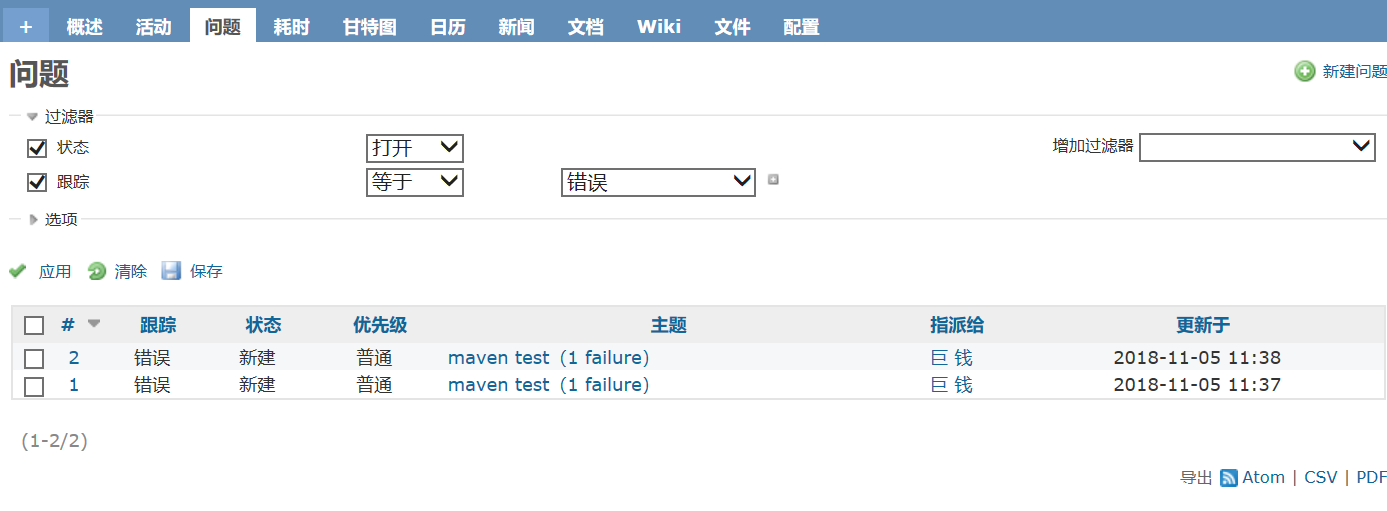Export the issue list as CSV
The image size is (1387, 511).
click(1320, 478)
